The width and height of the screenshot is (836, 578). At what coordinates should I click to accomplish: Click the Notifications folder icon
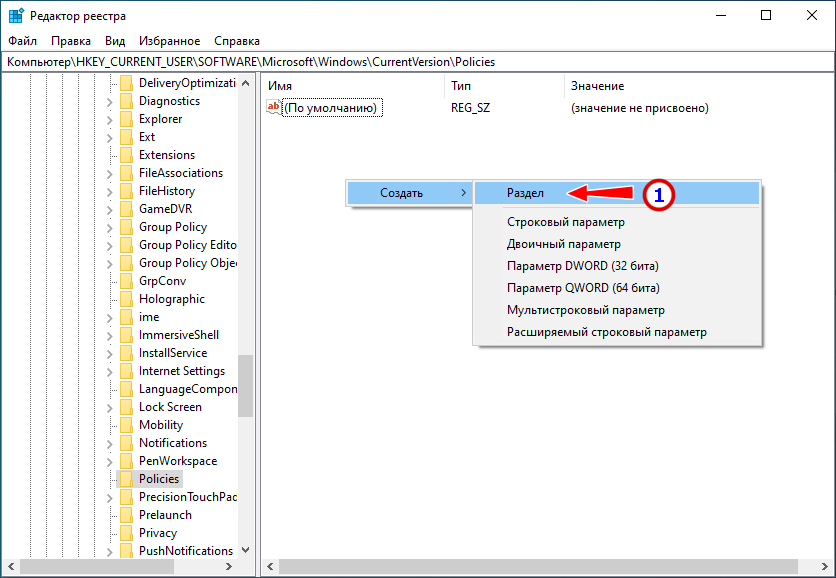[x=126, y=444]
